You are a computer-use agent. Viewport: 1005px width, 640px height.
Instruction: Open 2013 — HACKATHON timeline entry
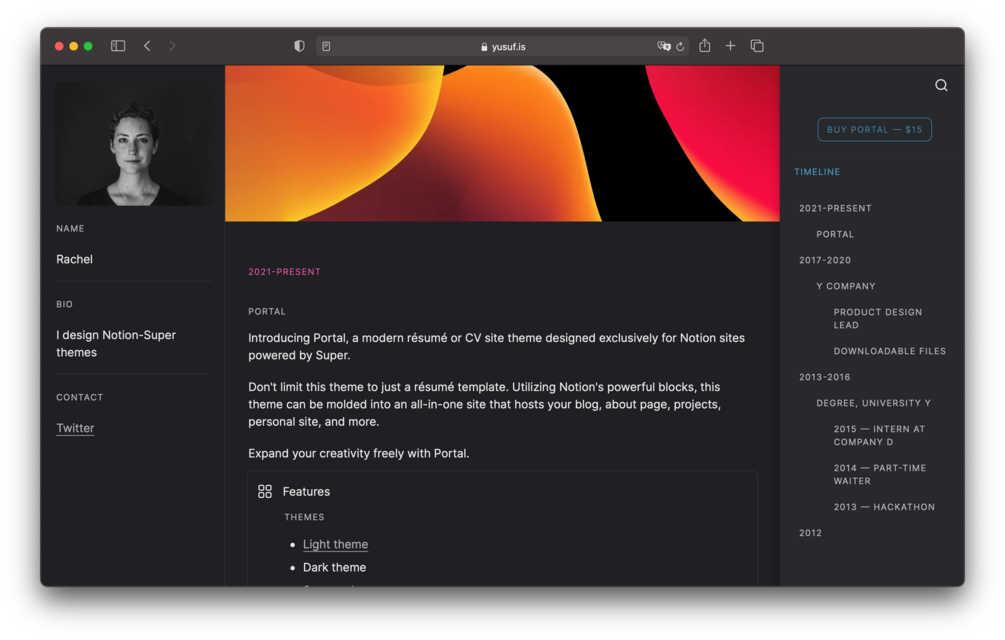[884, 507]
